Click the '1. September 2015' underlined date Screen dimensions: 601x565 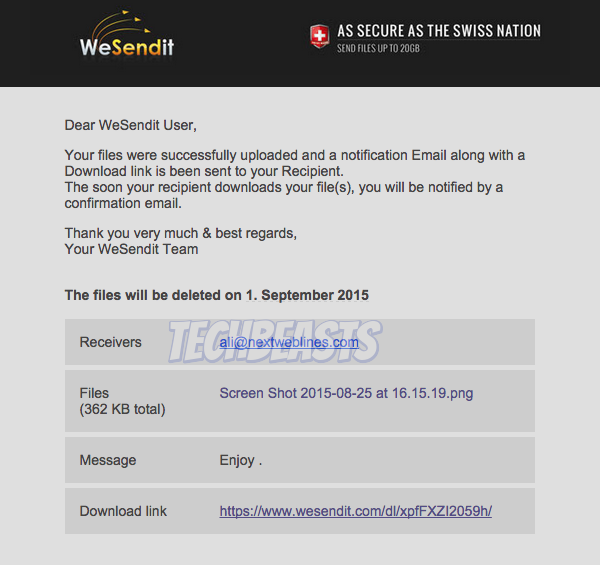(307, 295)
